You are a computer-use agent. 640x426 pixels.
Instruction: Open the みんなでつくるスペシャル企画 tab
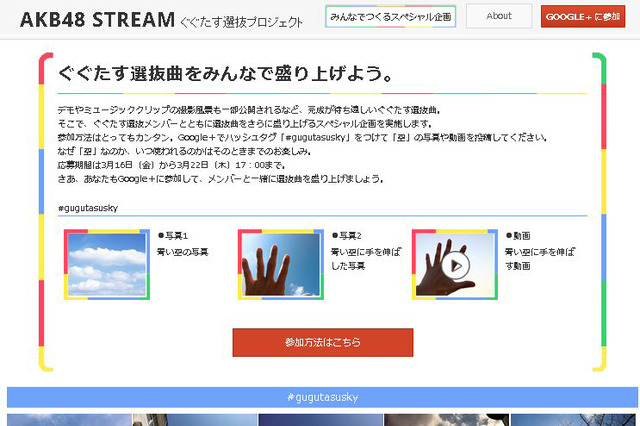point(391,17)
